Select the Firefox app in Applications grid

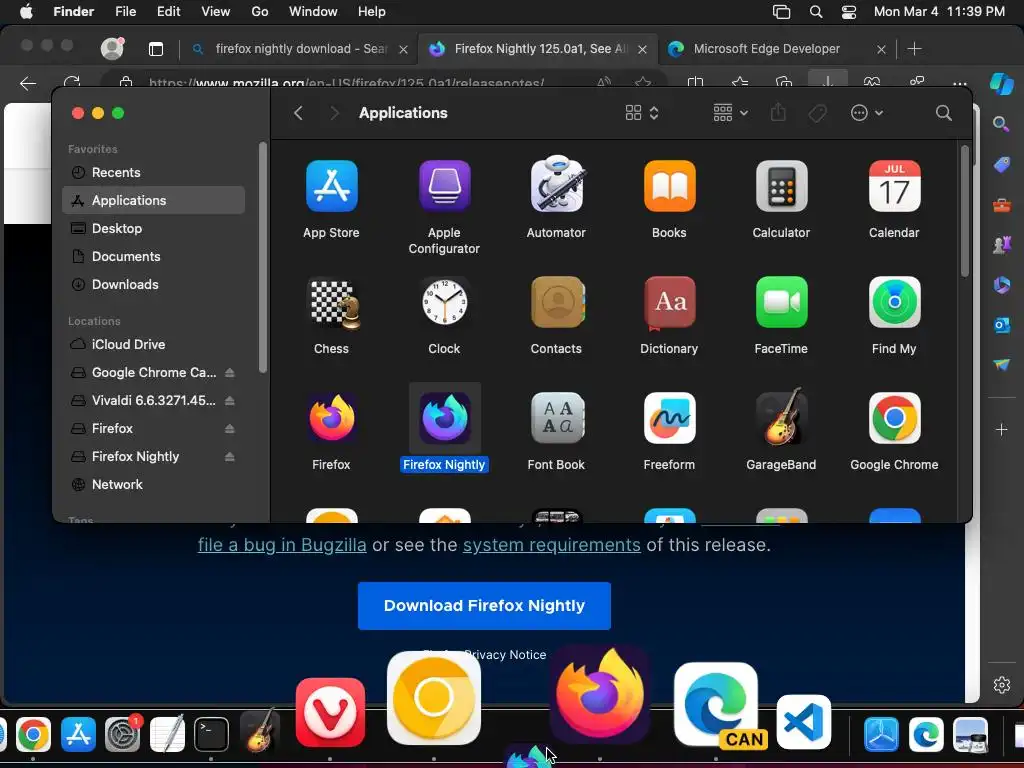coord(332,418)
